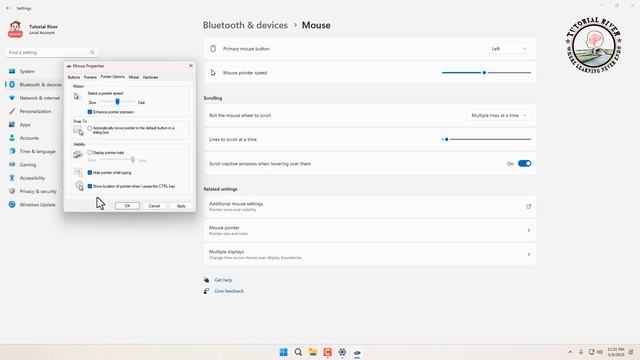Open Accounts settings category
640x360 pixels.
click(x=29, y=138)
